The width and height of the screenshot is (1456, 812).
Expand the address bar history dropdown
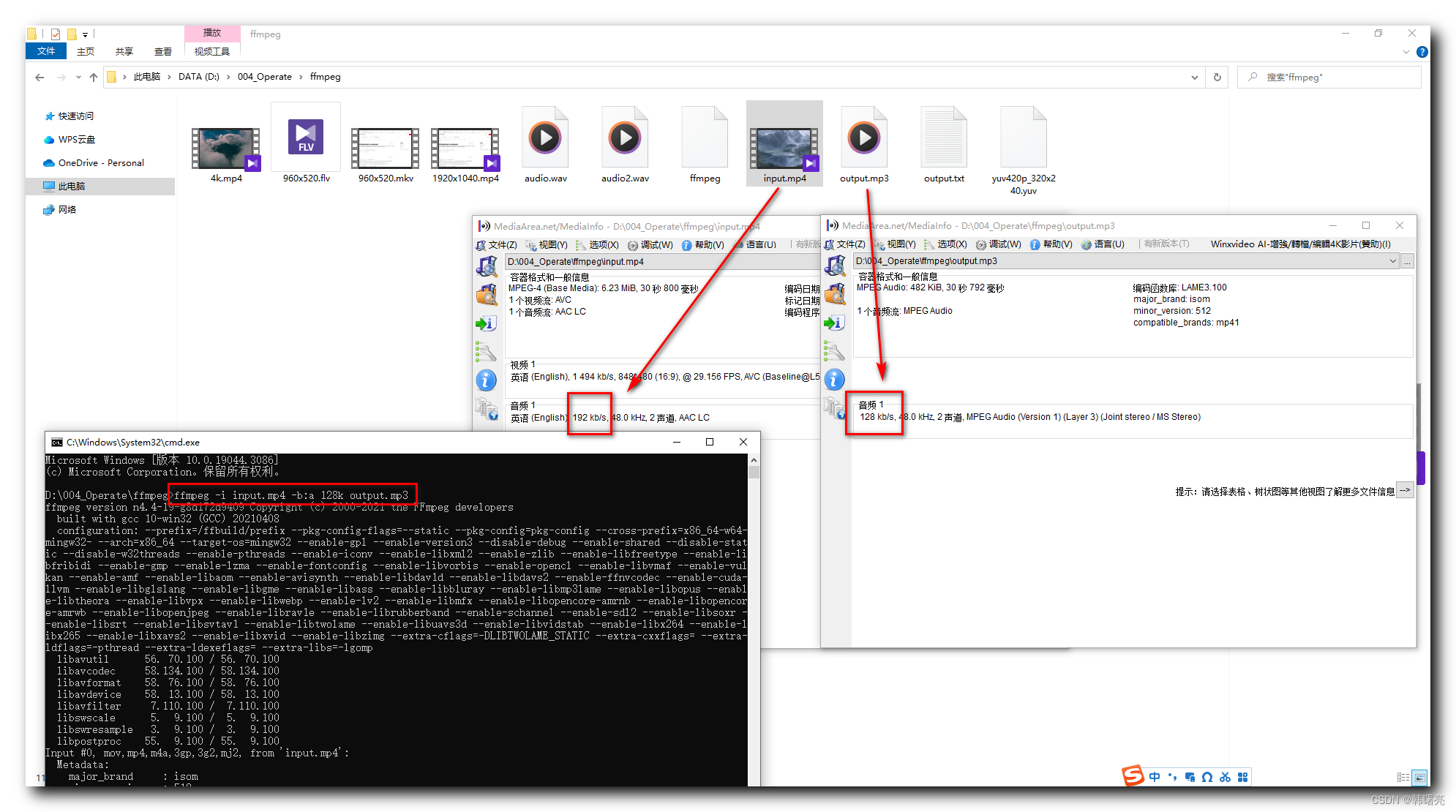pyautogui.click(x=1195, y=77)
